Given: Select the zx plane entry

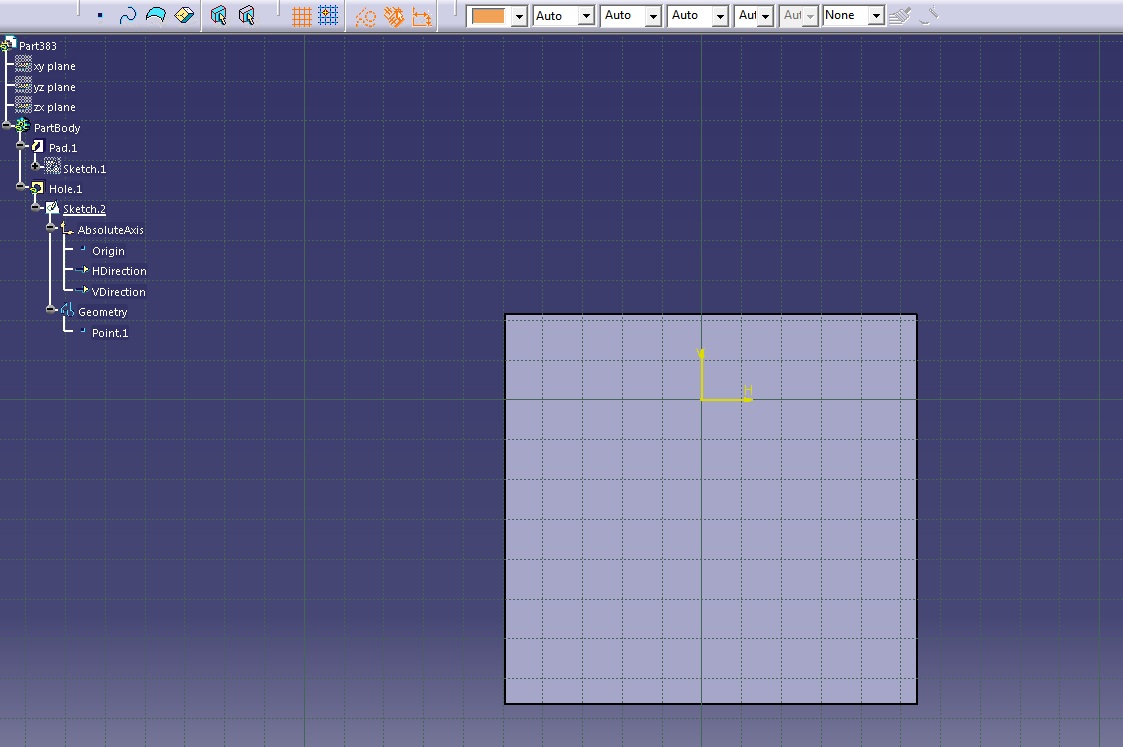Looking at the screenshot, I should (54, 107).
